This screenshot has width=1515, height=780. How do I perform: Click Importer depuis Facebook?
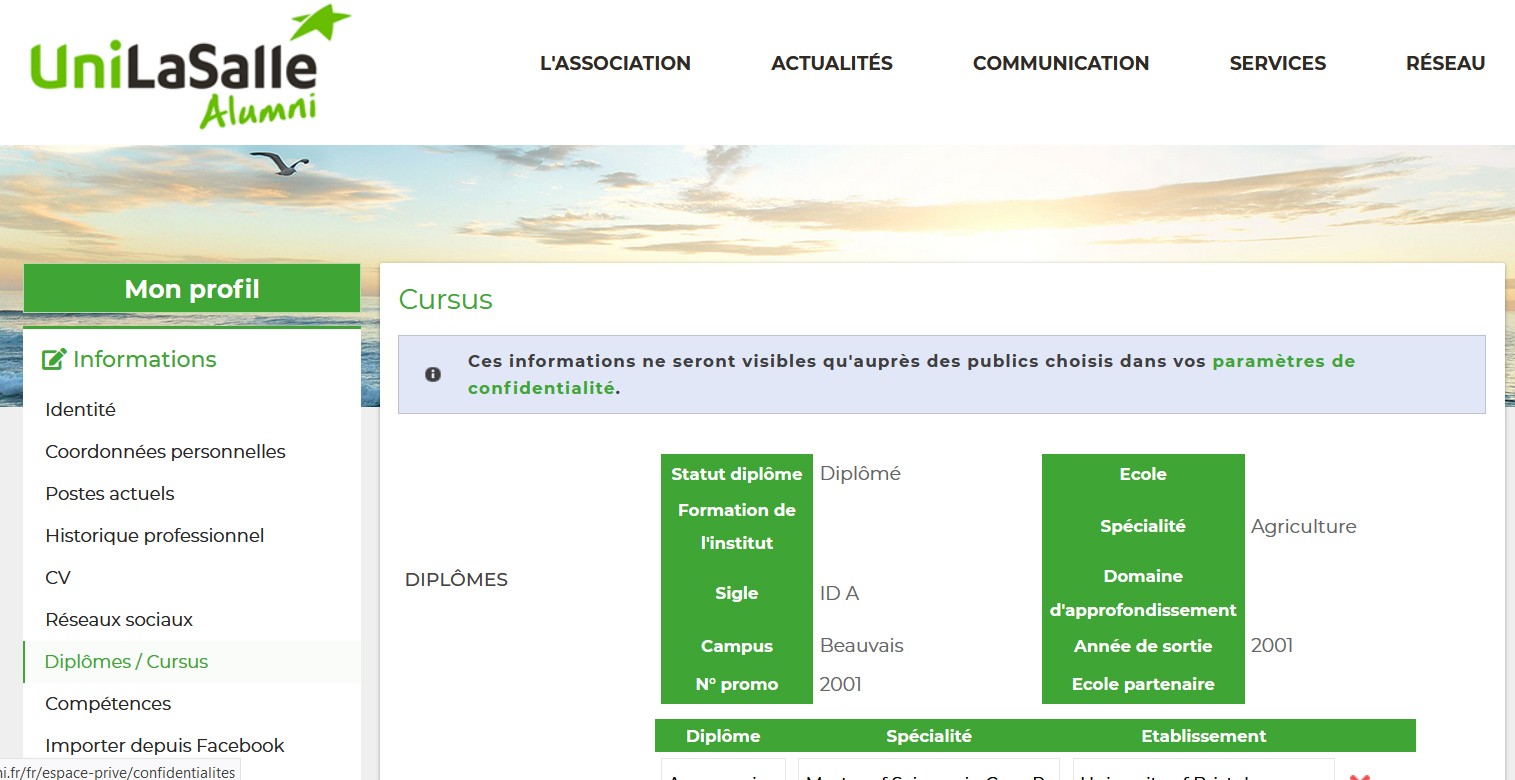pyautogui.click(x=164, y=745)
